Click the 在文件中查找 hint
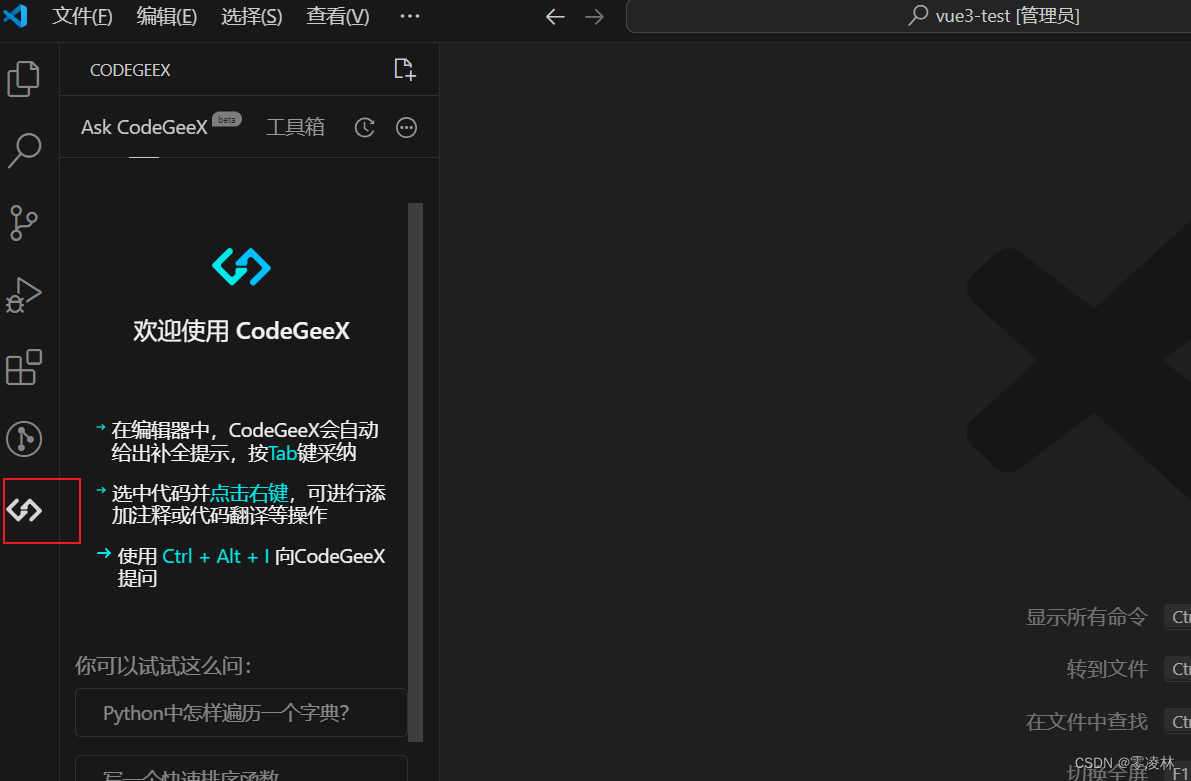The image size is (1191, 781). tap(1086, 722)
